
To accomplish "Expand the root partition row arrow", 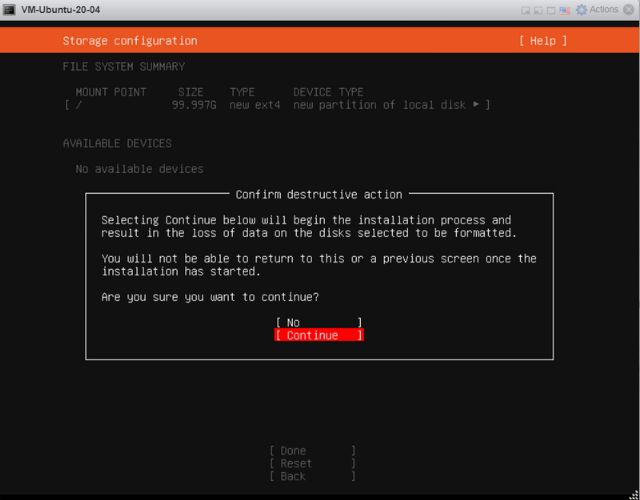I will 476,104.
